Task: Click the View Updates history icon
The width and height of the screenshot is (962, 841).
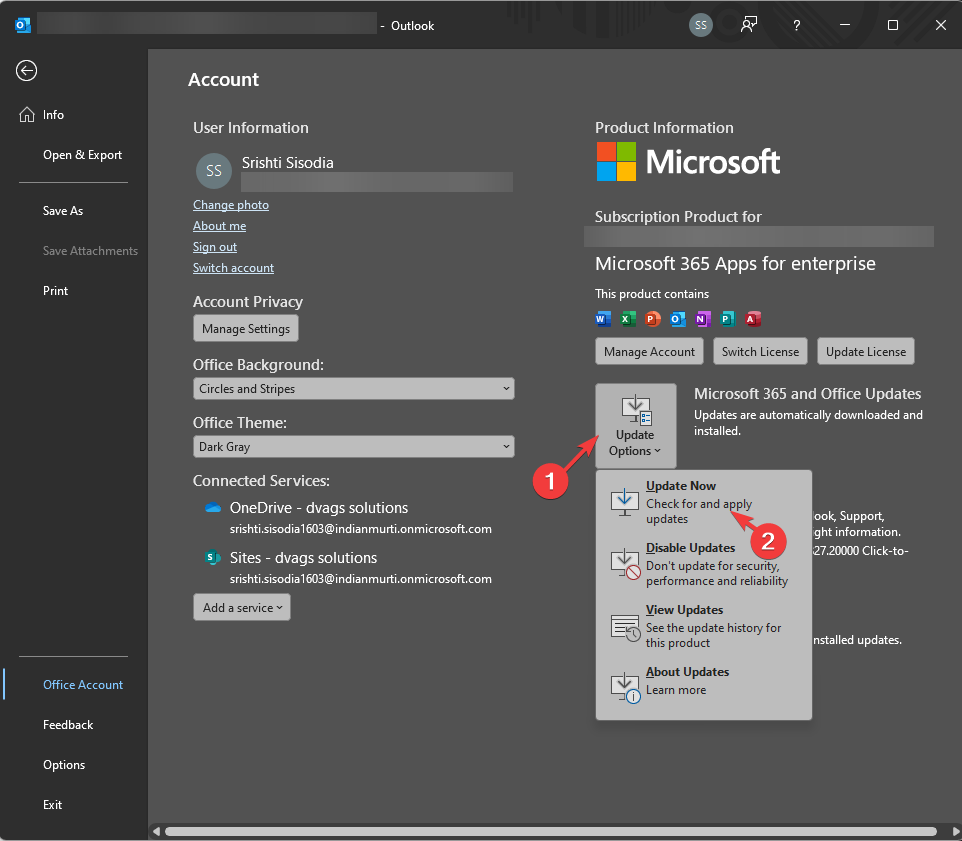Action: (625, 627)
